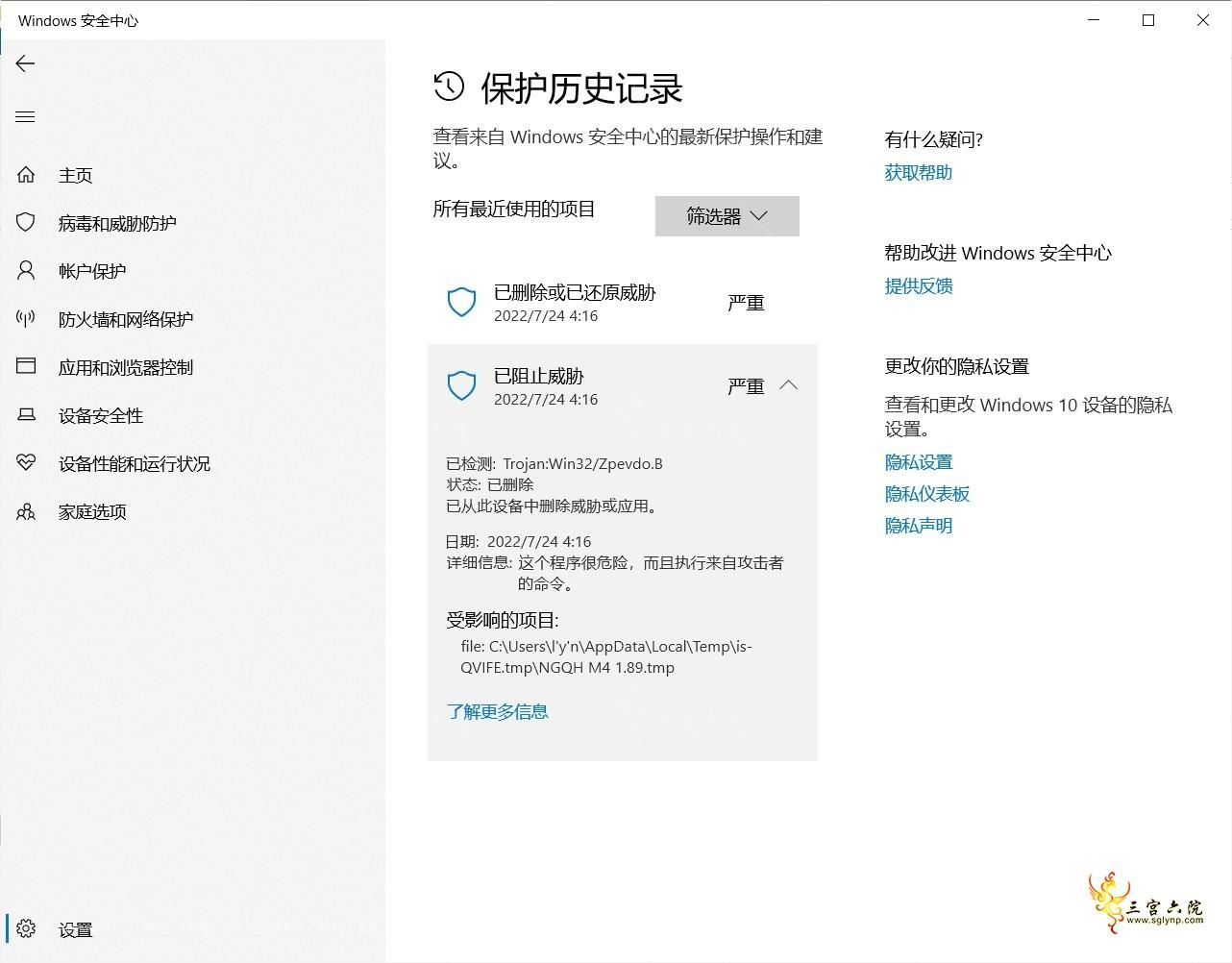1232x963 pixels.
Task: Maximize the Windows 安全中心 window
Action: [x=1148, y=20]
